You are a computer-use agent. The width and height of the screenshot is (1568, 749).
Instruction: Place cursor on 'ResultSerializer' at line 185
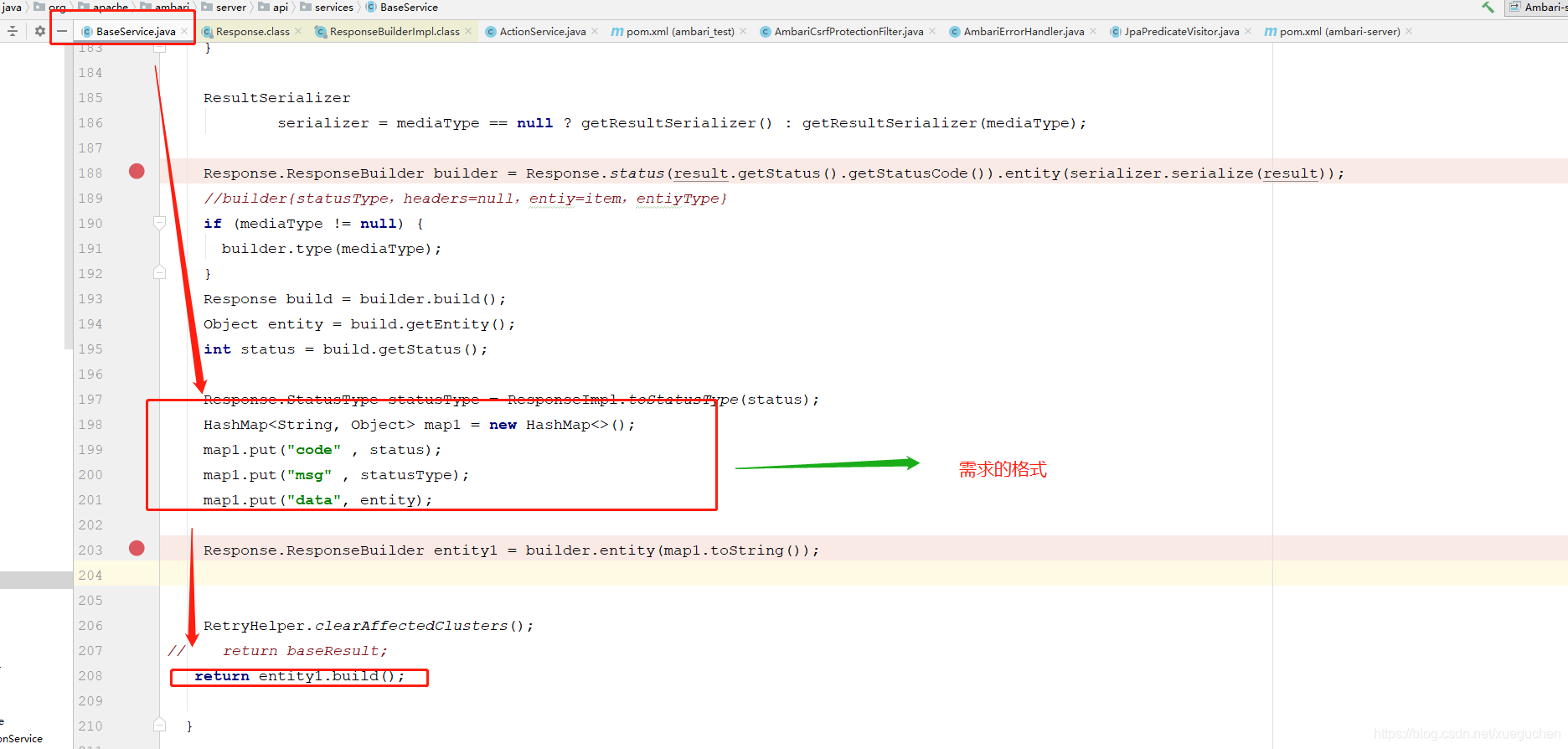click(277, 98)
